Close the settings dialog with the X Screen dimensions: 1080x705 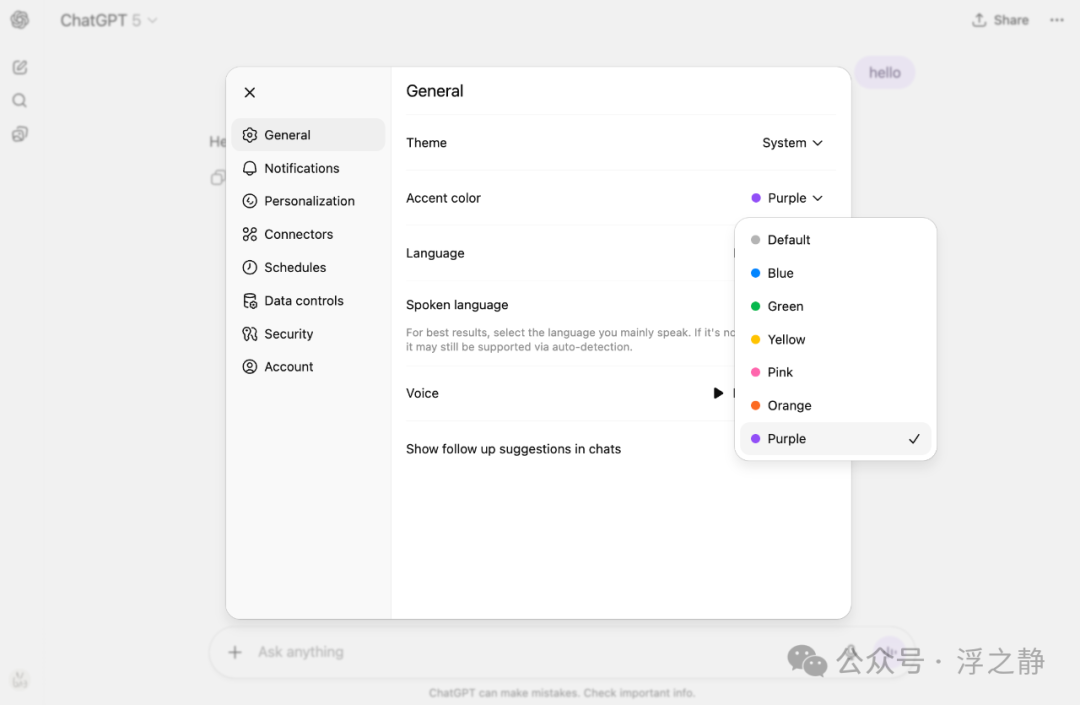(250, 92)
